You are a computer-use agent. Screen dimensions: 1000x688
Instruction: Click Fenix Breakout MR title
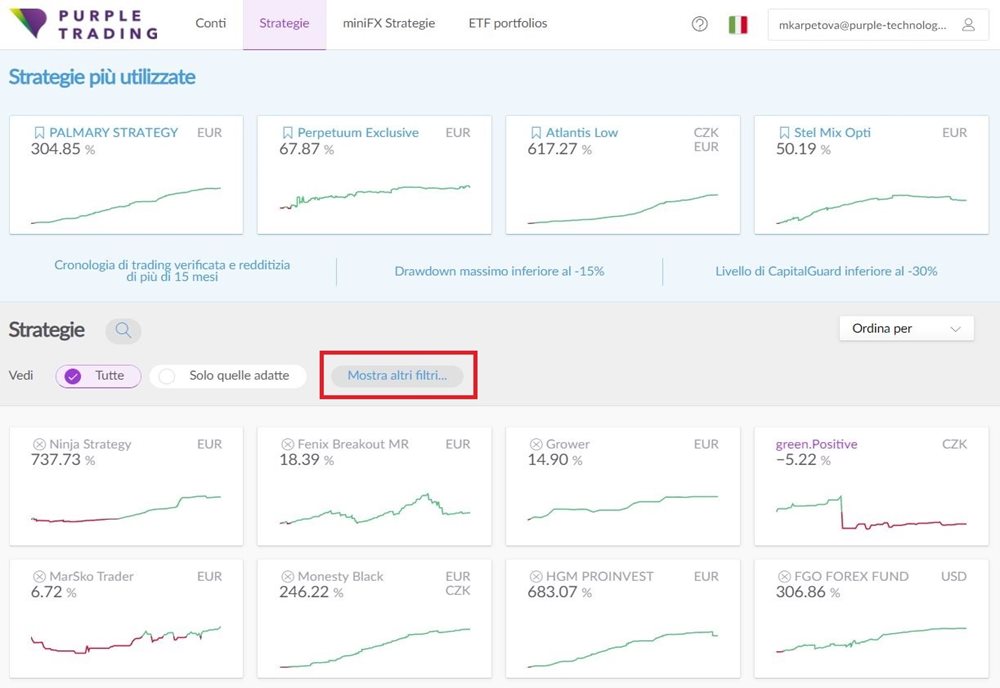point(353,444)
